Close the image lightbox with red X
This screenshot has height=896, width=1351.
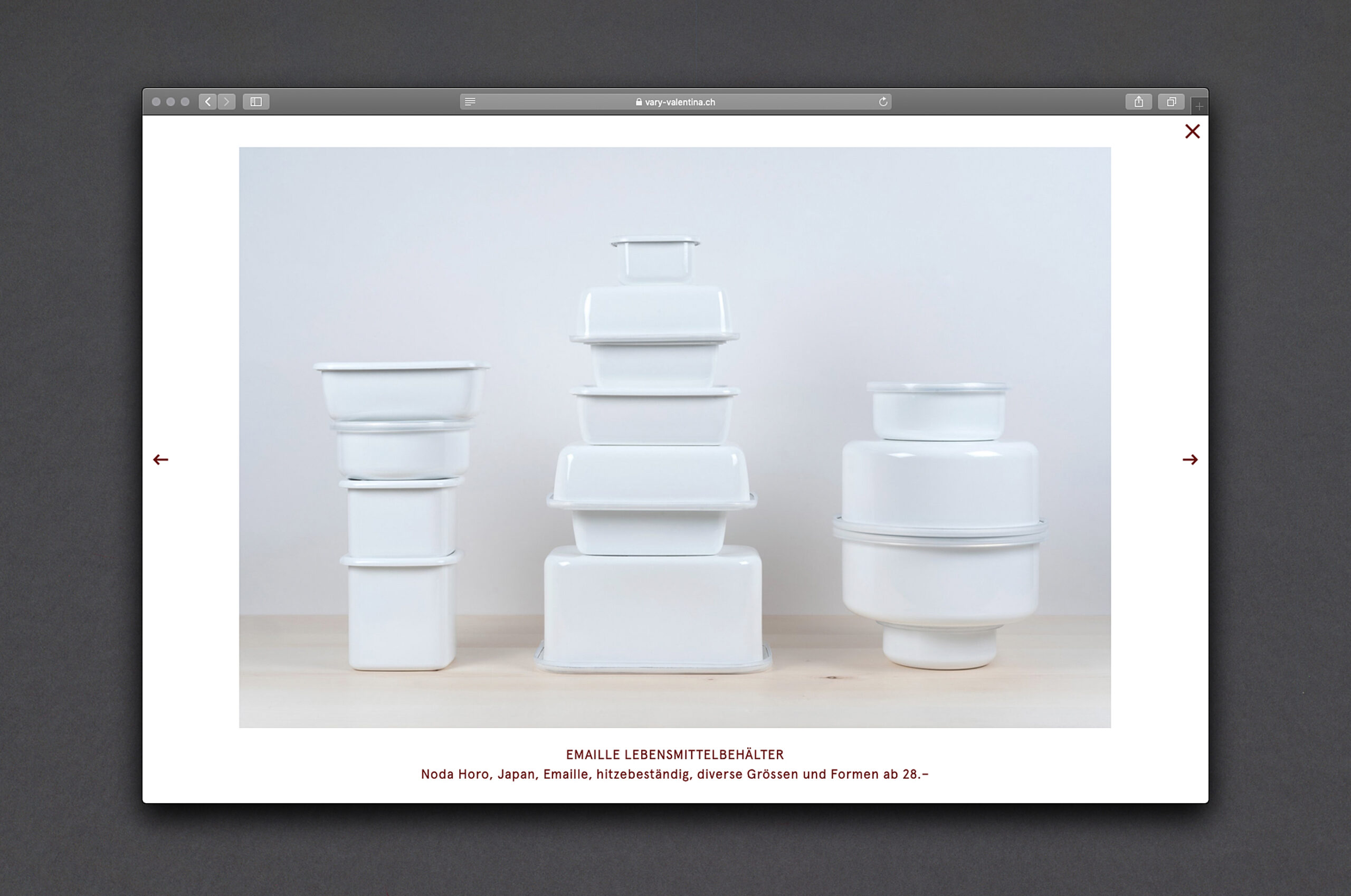click(x=1192, y=131)
